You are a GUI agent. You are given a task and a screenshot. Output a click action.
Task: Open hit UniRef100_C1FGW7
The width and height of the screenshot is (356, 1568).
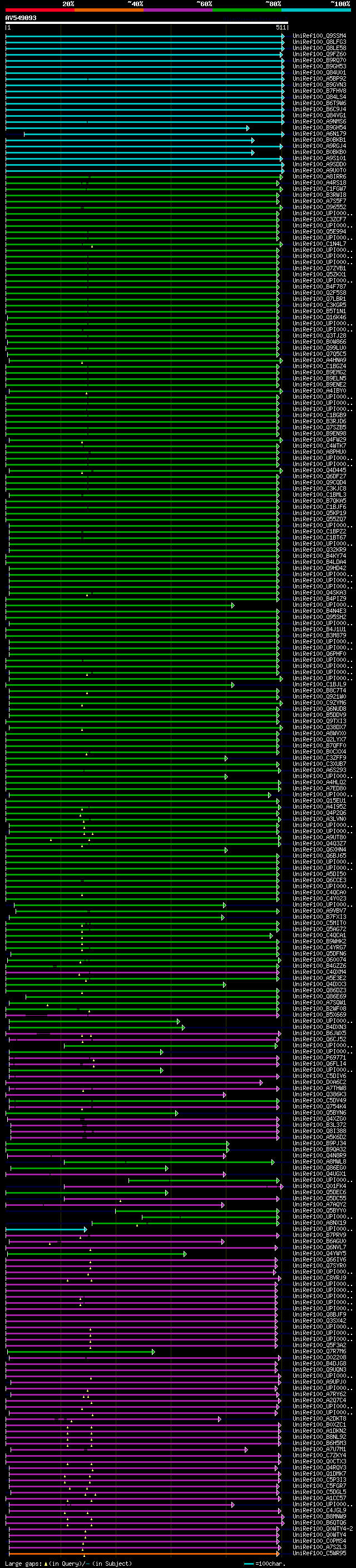(319, 189)
